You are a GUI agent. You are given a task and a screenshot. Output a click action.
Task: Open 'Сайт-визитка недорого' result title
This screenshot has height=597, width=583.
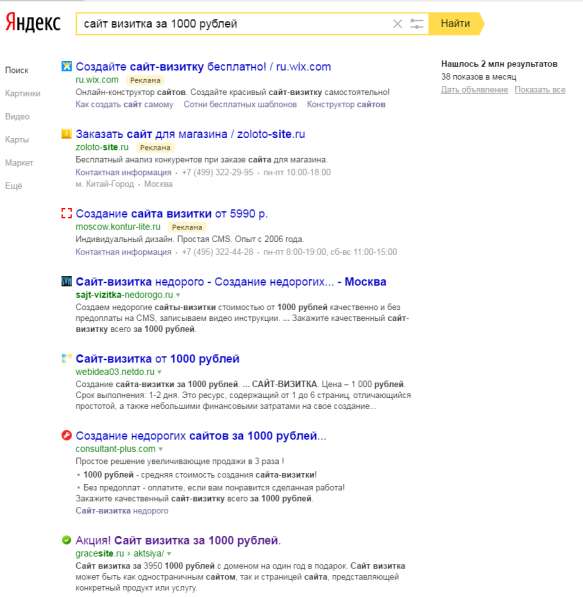tap(231, 282)
